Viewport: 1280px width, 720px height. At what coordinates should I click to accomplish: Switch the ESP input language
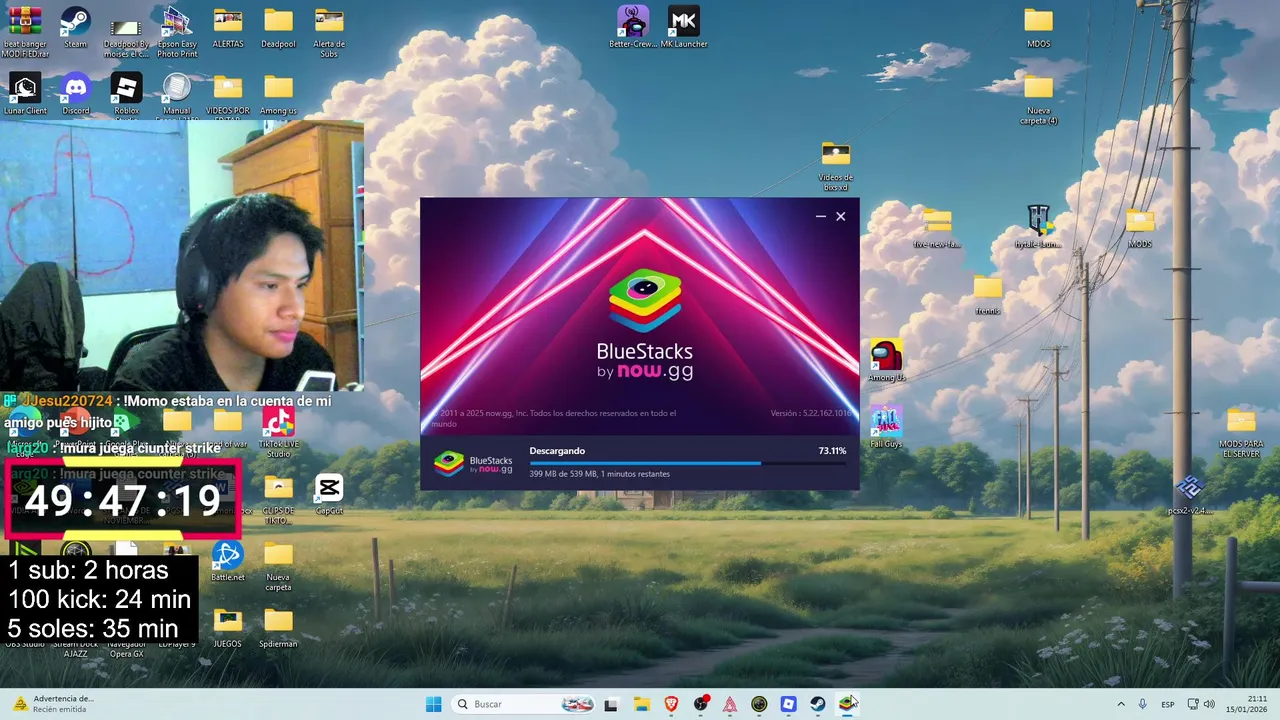coord(1168,704)
